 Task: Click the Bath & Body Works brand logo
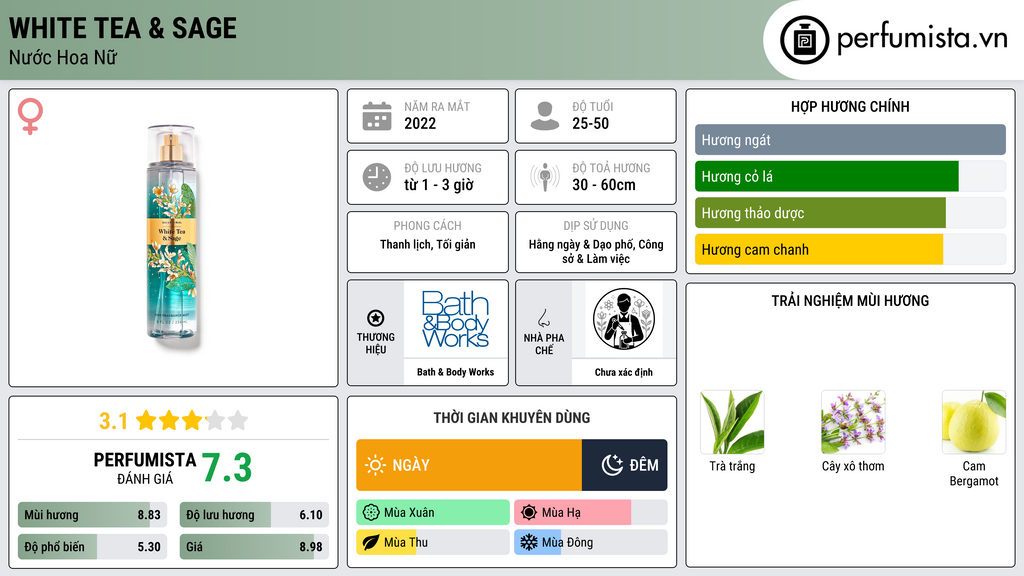point(455,319)
